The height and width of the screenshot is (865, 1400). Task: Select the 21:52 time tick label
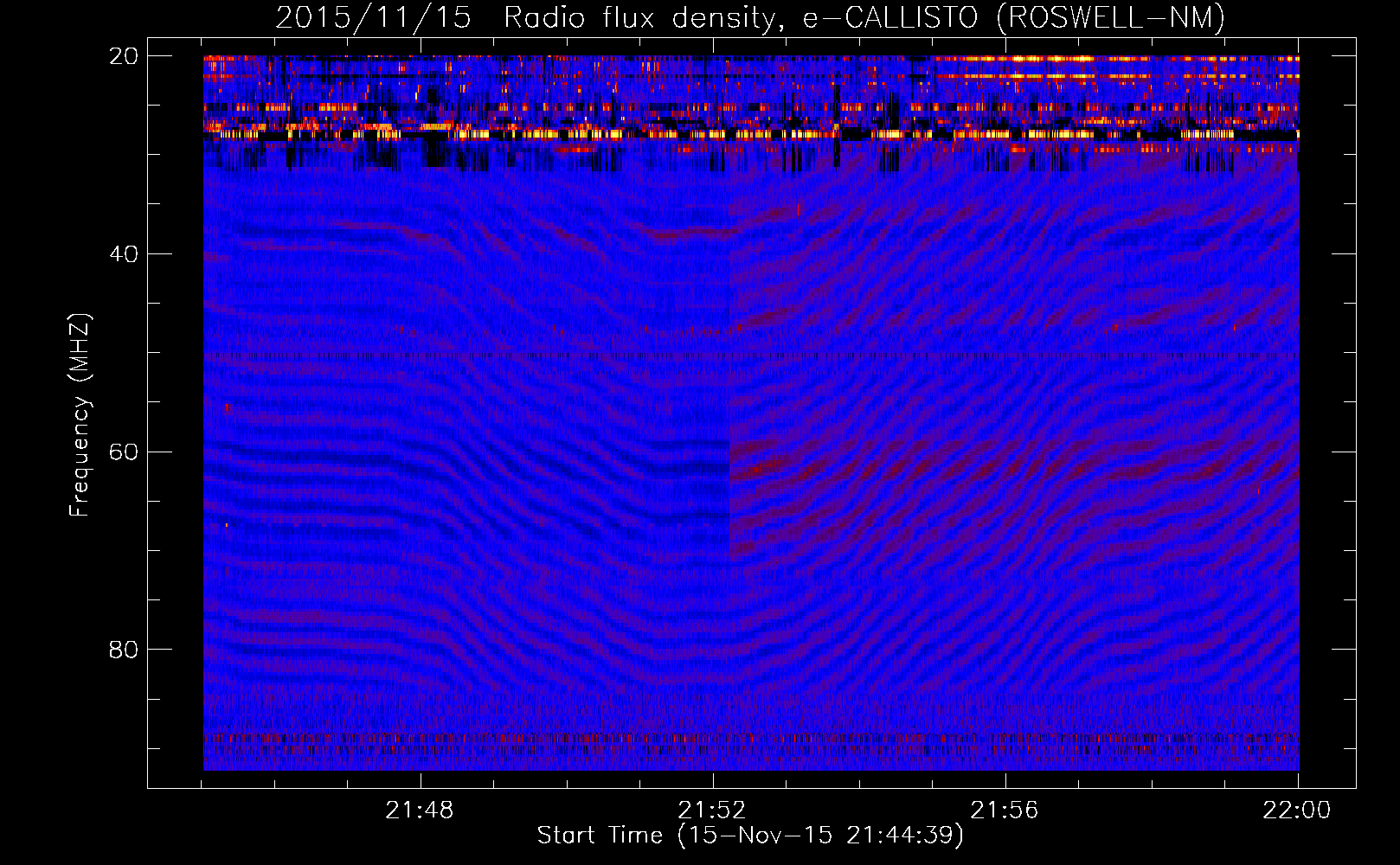coord(712,811)
